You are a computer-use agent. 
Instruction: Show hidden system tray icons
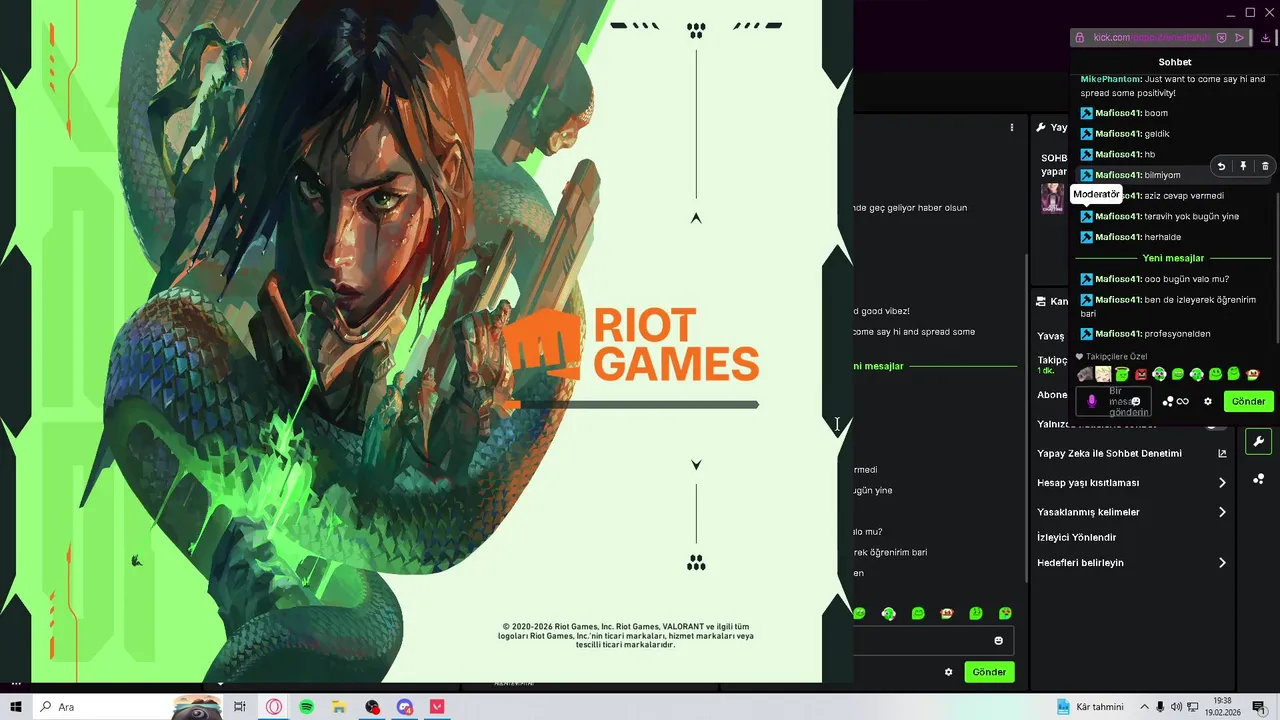(x=1144, y=707)
